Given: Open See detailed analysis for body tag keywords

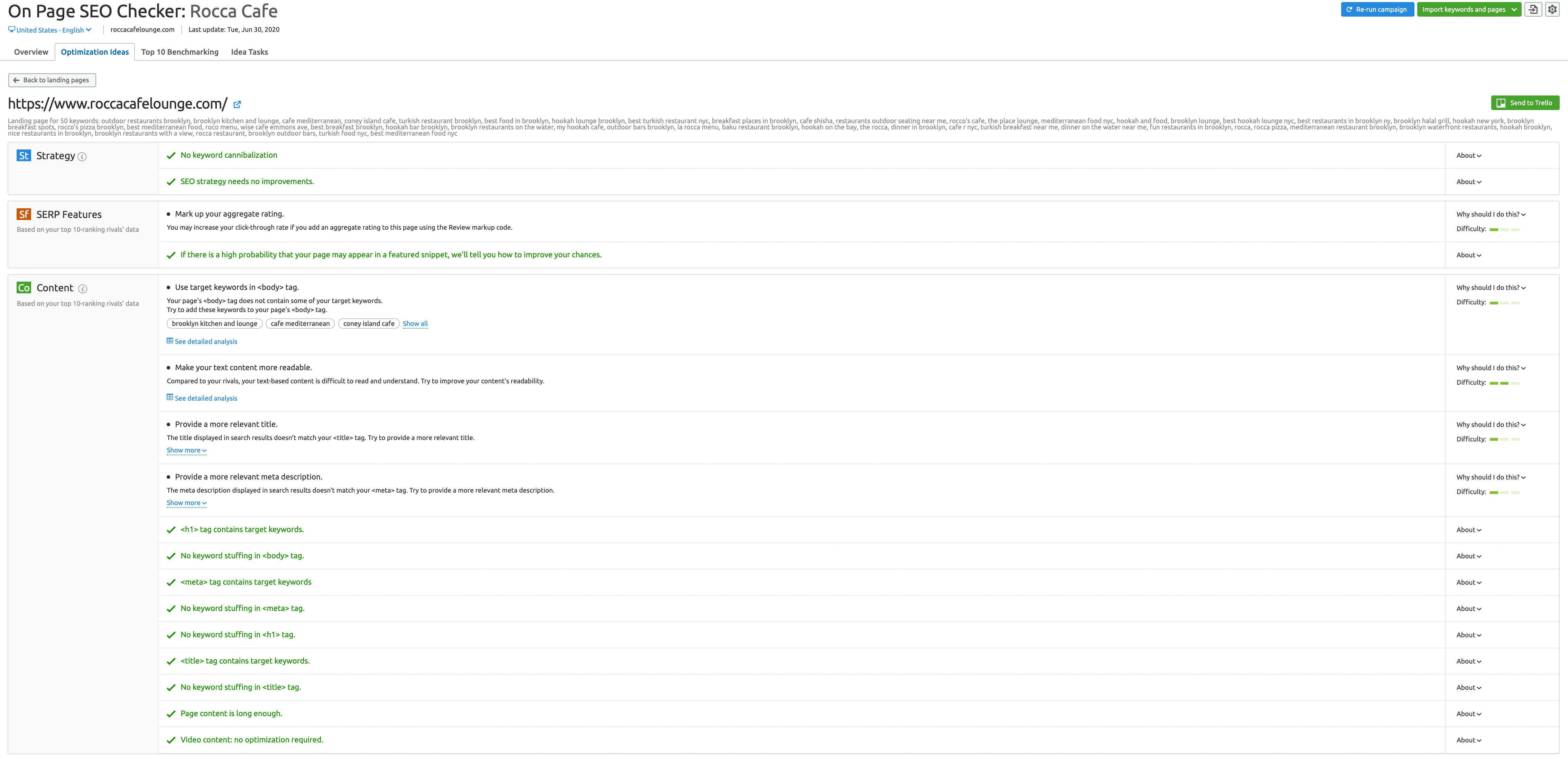Looking at the screenshot, I should coord(202,341).
